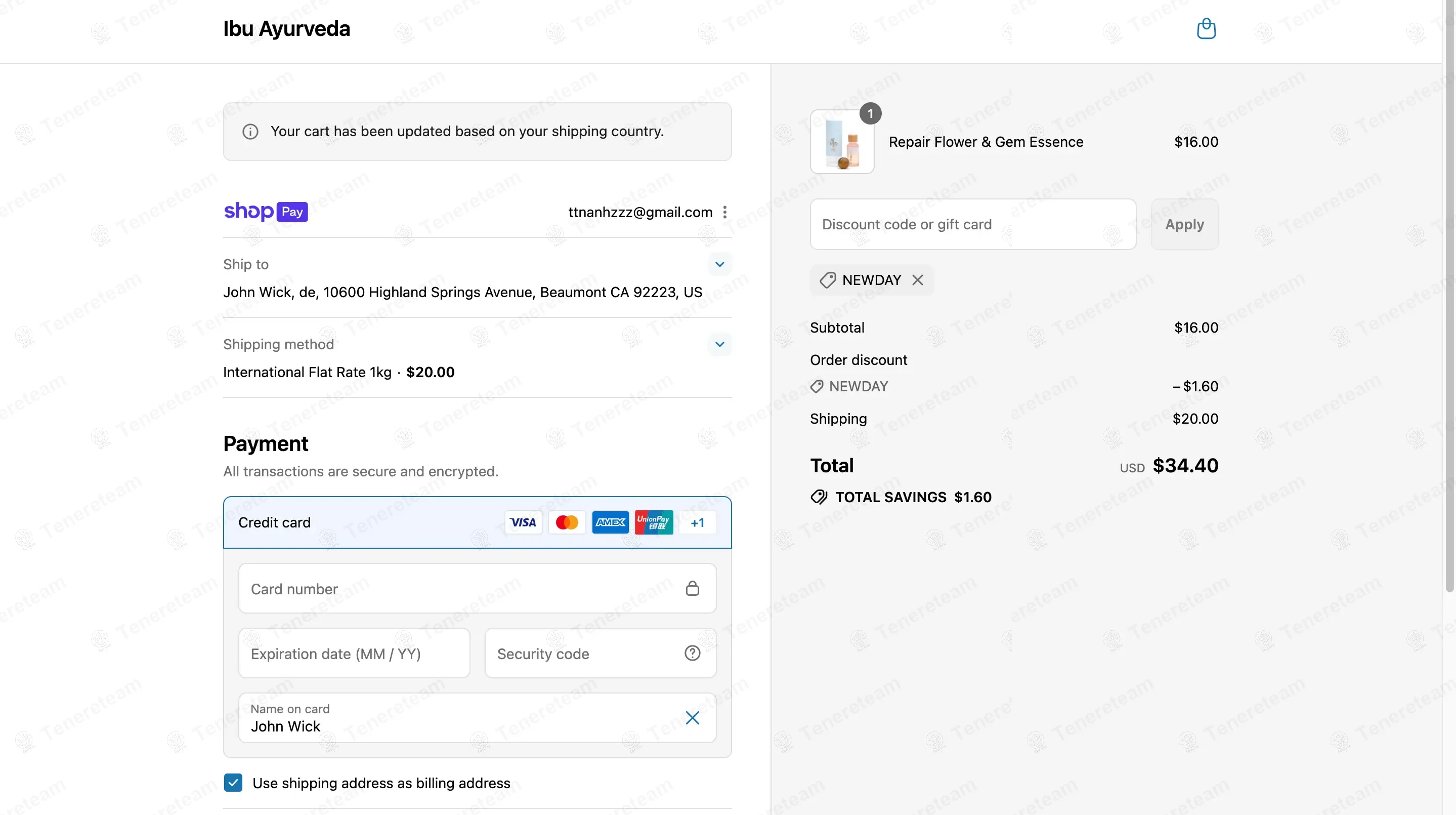Open the Ibu Ayurveda store homepage link
Viewport: 1456px width, 815px height.
click(x=286, y=29)
